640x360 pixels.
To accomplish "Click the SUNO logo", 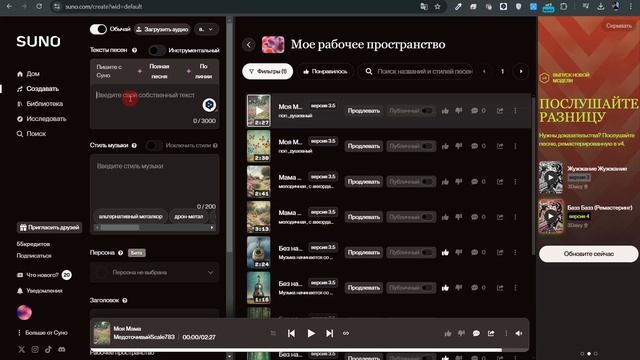I will [x=38, y=41].
